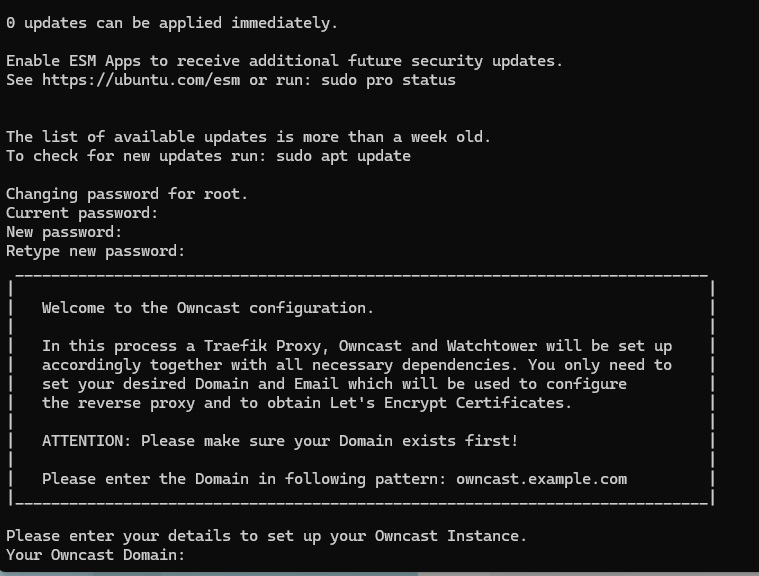Click 'Please enter your details' instruction line

pyautogui.click(x=266, y=536)
